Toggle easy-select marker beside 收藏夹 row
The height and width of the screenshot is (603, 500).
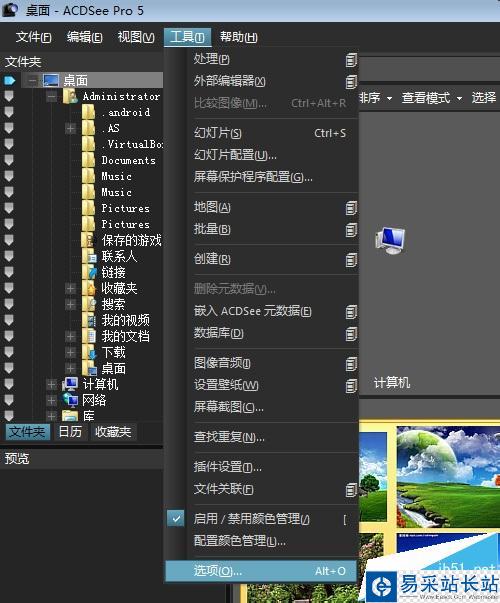coord(9,288)
